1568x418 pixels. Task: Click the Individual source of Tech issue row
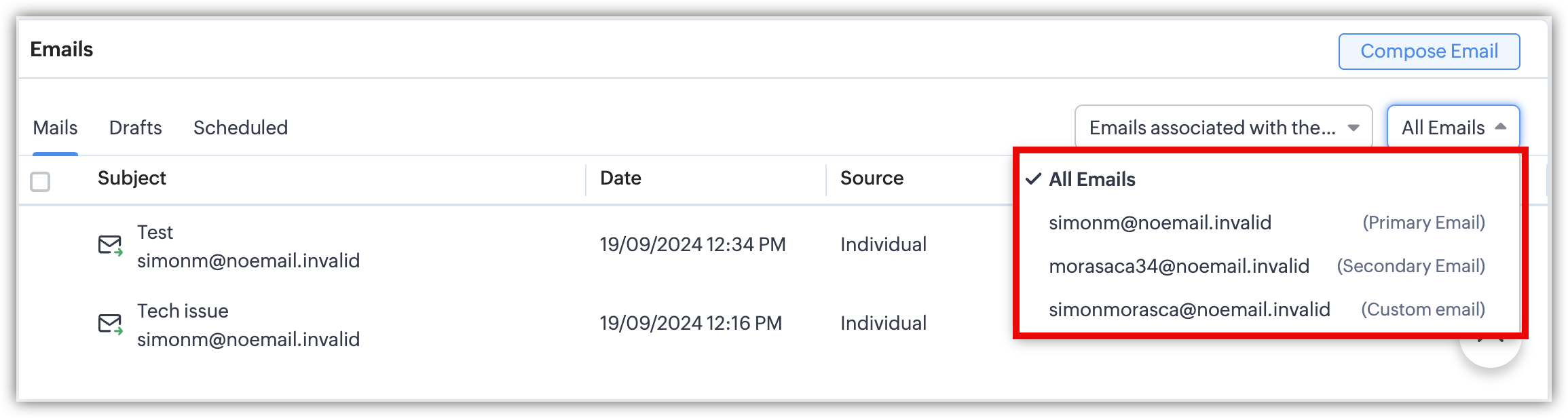[x=883, y=323]
